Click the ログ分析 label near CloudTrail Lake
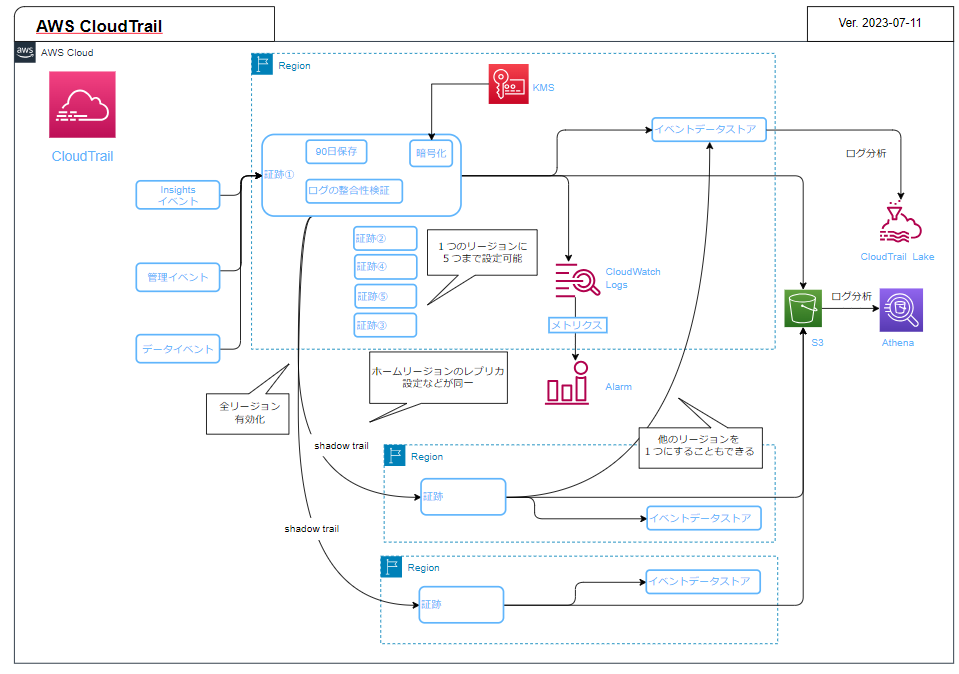The width and height of the screenshot is (959, 674). click(x=865, y=153)
